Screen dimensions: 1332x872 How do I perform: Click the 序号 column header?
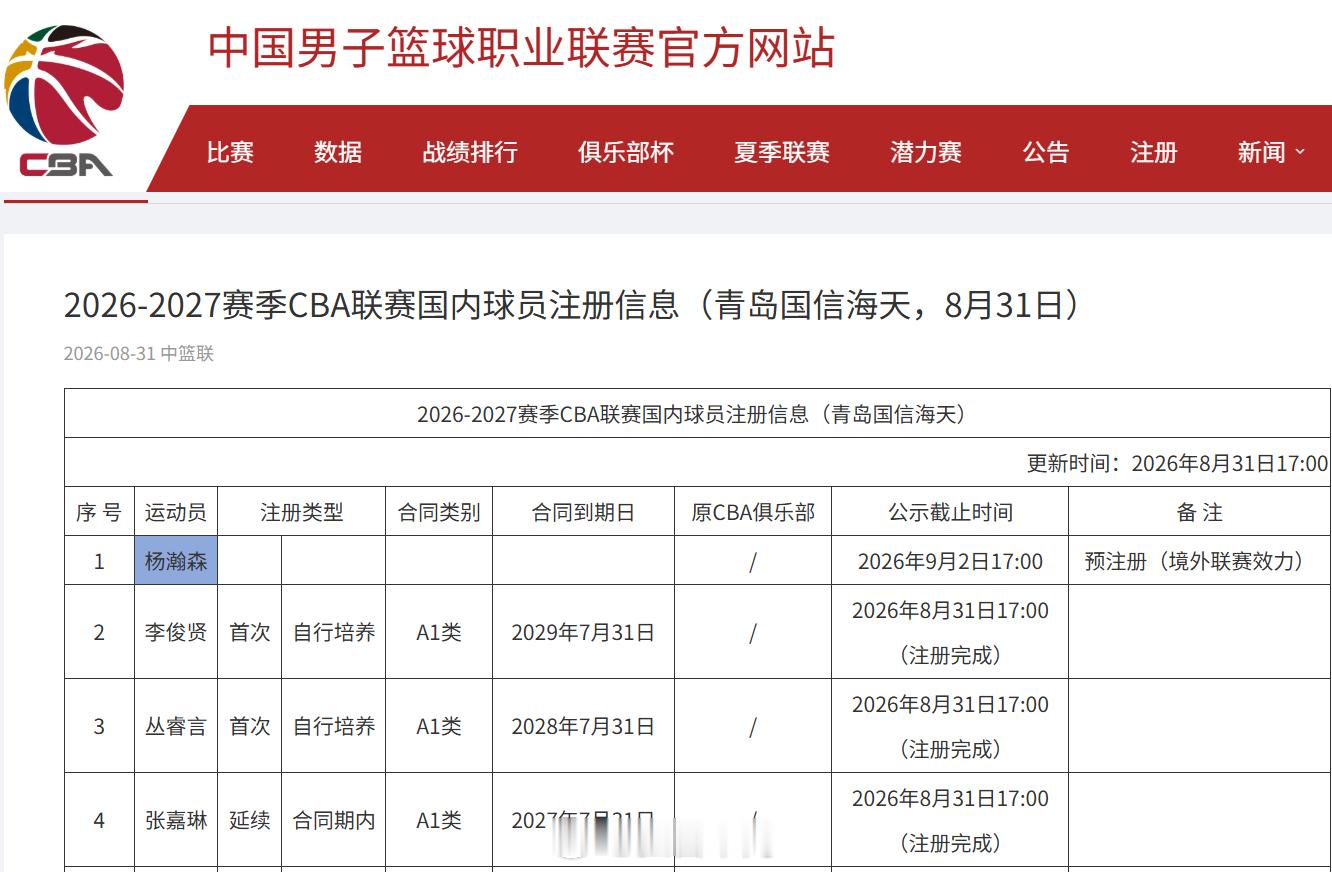click(99, 512)
